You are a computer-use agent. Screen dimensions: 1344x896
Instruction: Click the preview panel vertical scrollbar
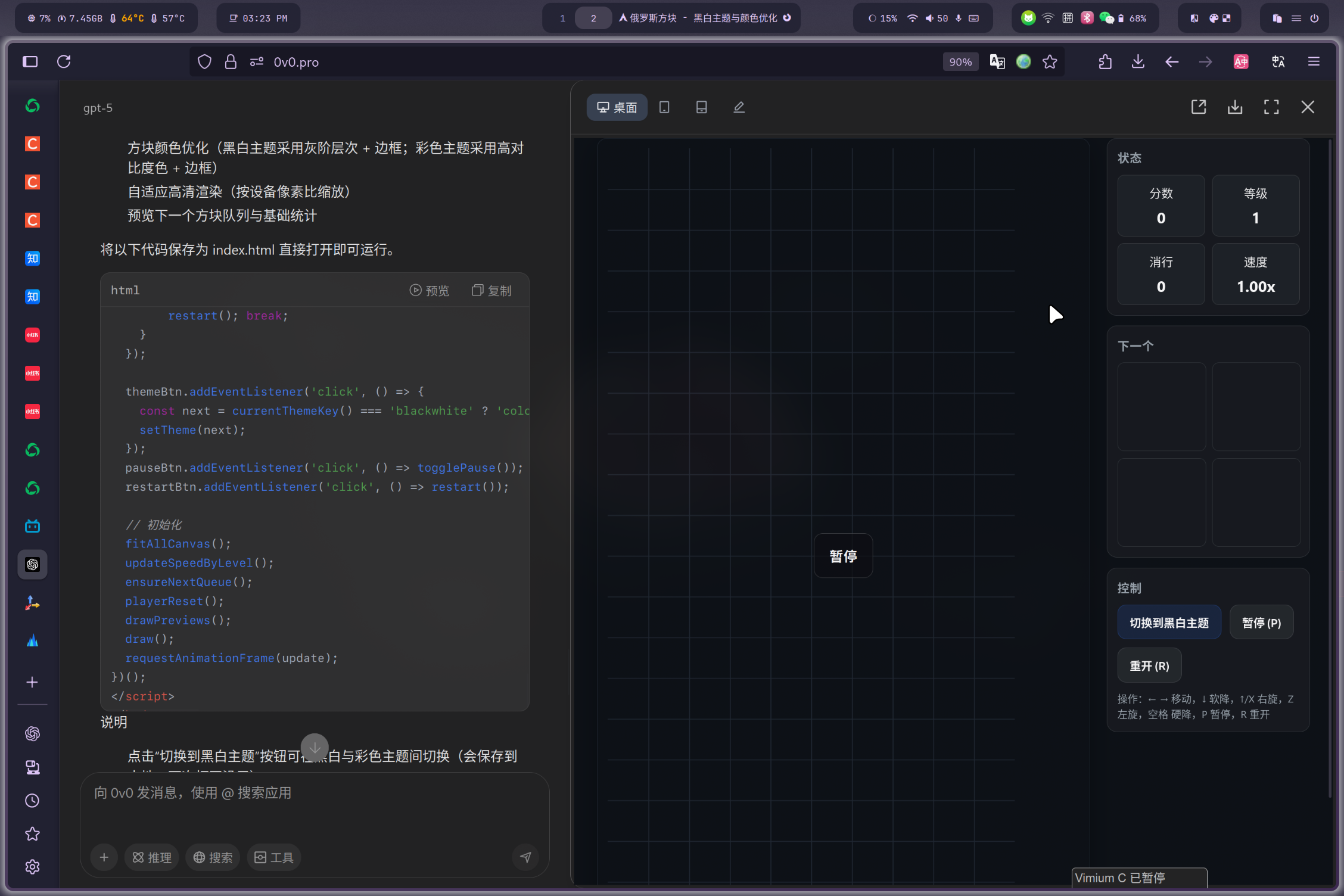1330,469
